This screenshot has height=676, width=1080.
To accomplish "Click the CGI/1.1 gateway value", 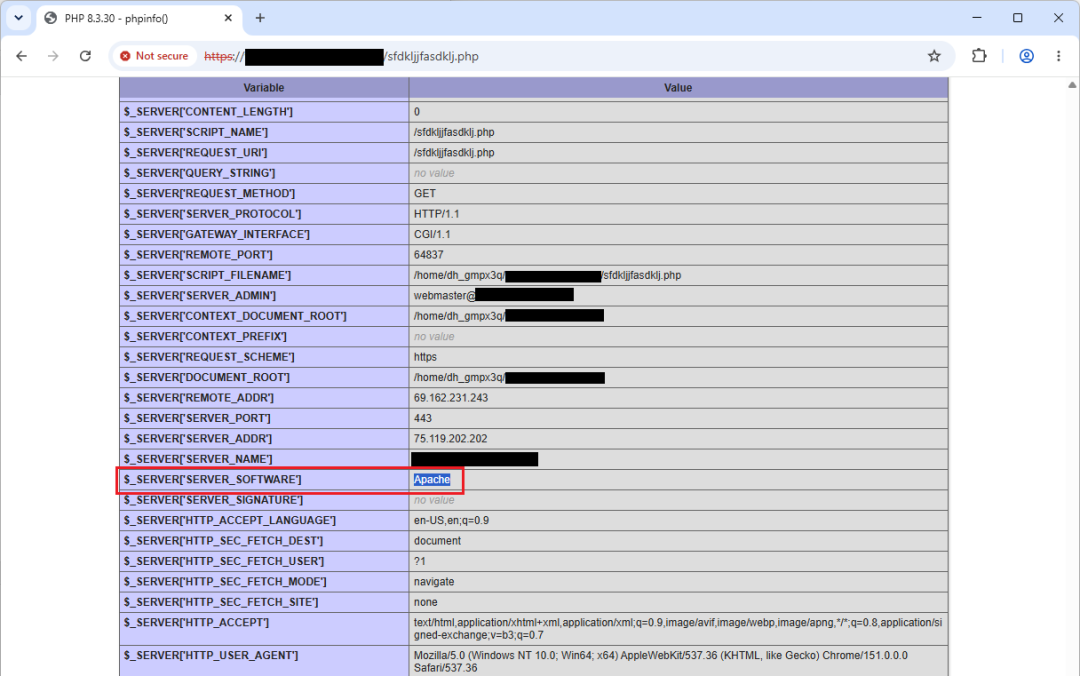I will coord(432,234).
